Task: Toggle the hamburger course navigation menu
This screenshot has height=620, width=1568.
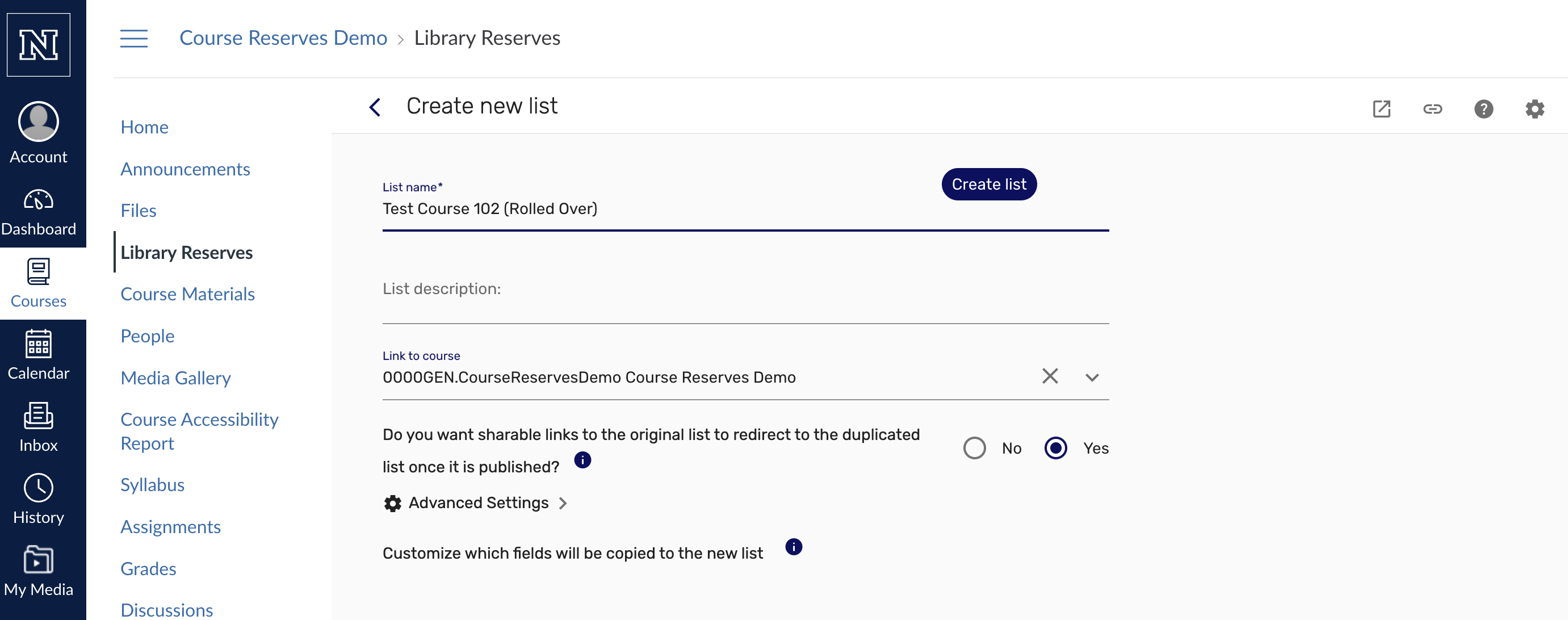Action: 134,38
